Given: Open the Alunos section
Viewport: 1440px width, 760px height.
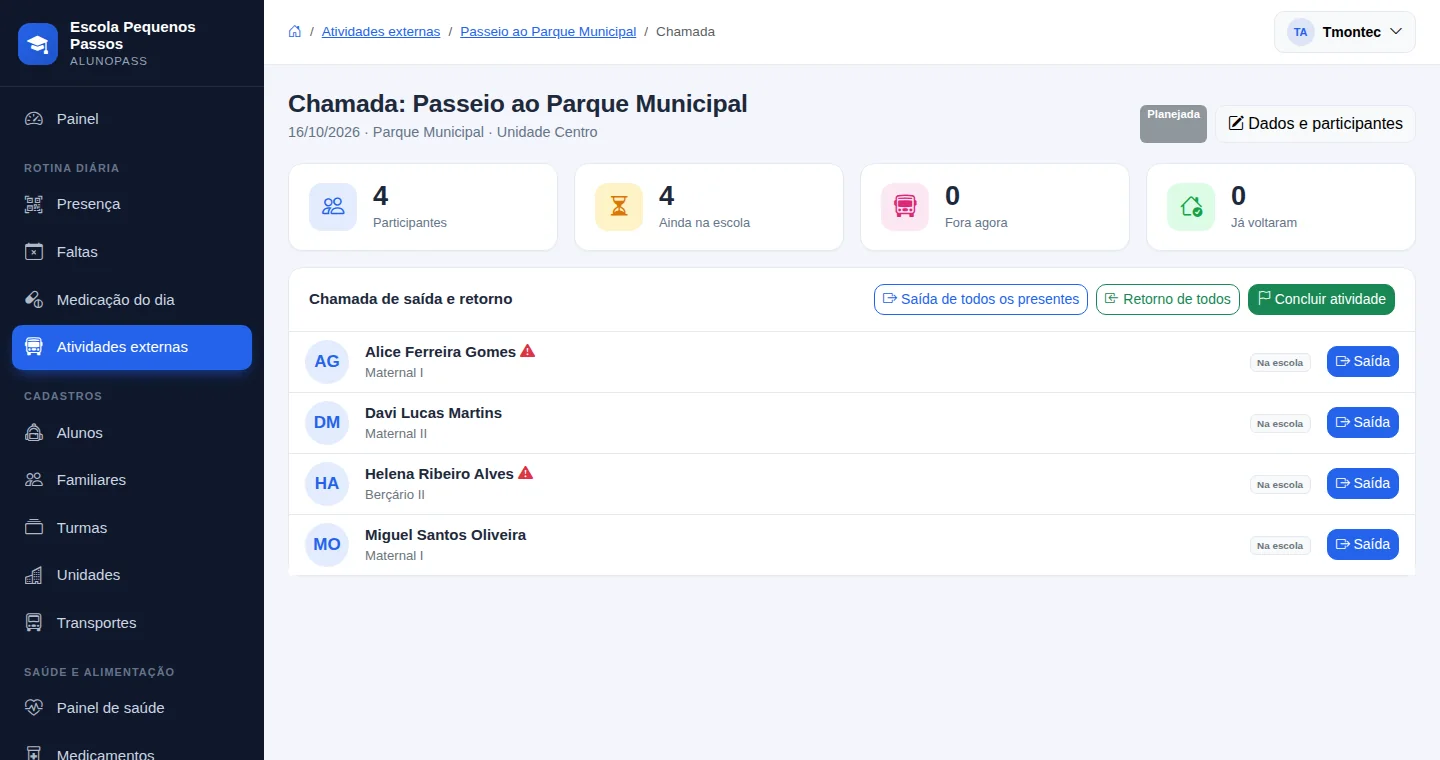Looking at the screenshot, I should coord(132,433).
